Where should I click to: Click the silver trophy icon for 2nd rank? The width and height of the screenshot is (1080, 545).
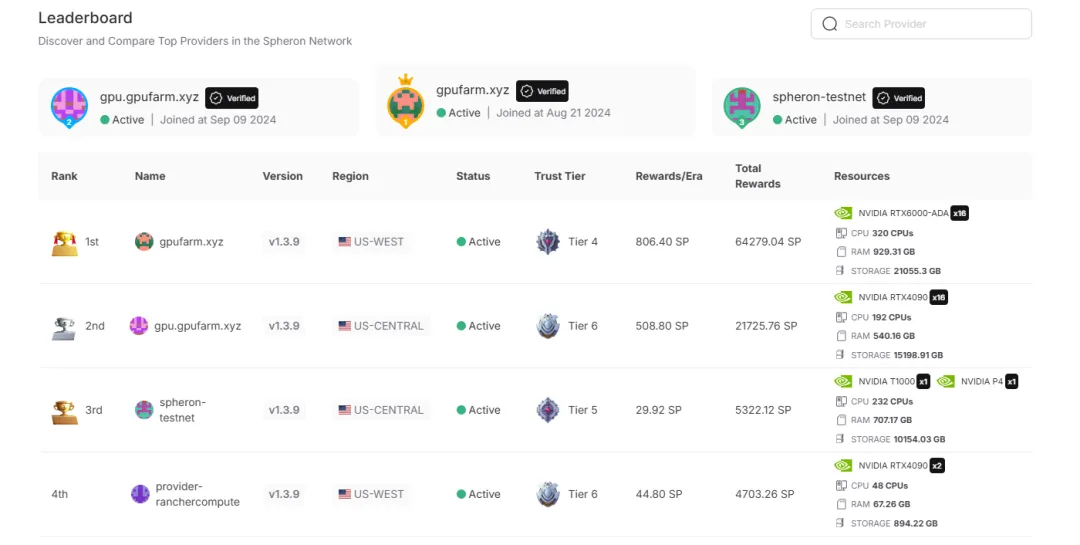(64, 326)
